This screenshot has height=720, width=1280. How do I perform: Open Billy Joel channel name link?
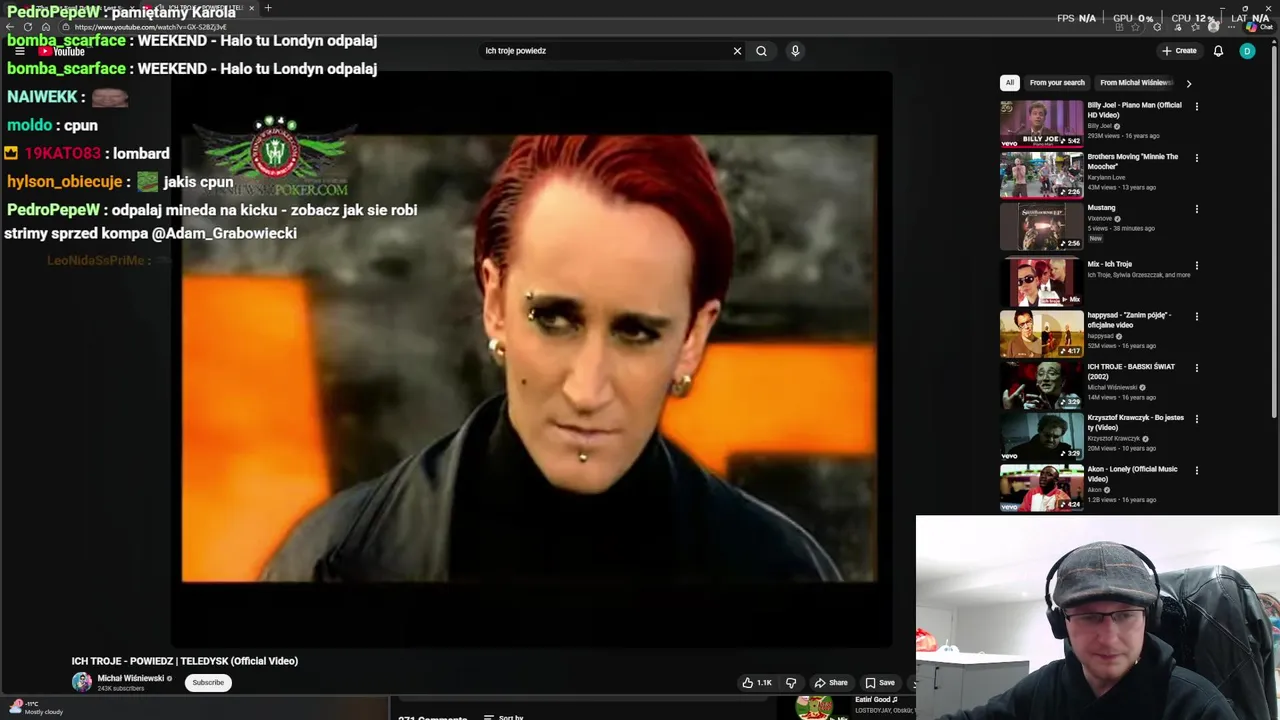1100,126
